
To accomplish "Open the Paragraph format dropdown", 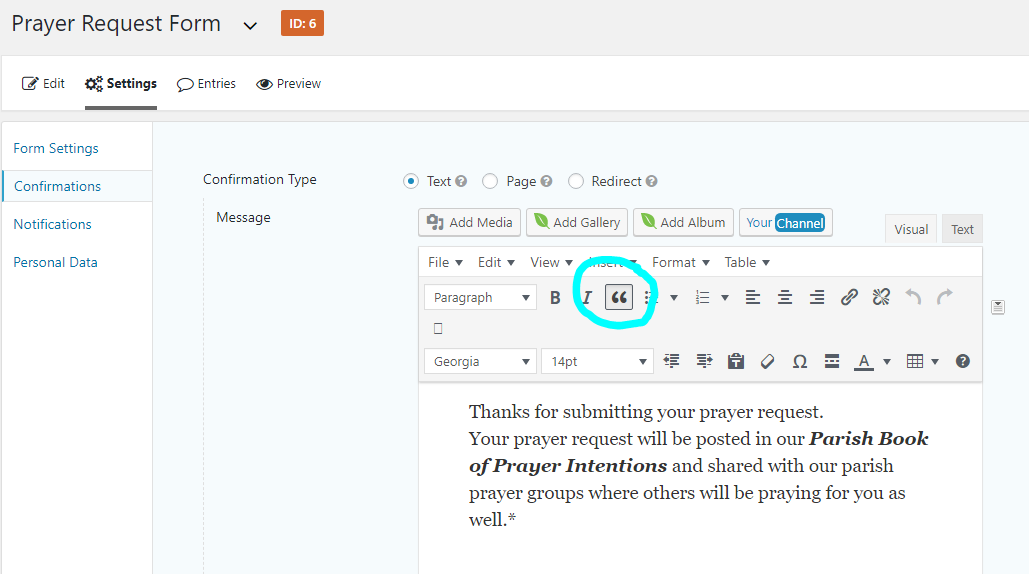I will (480, 297).
